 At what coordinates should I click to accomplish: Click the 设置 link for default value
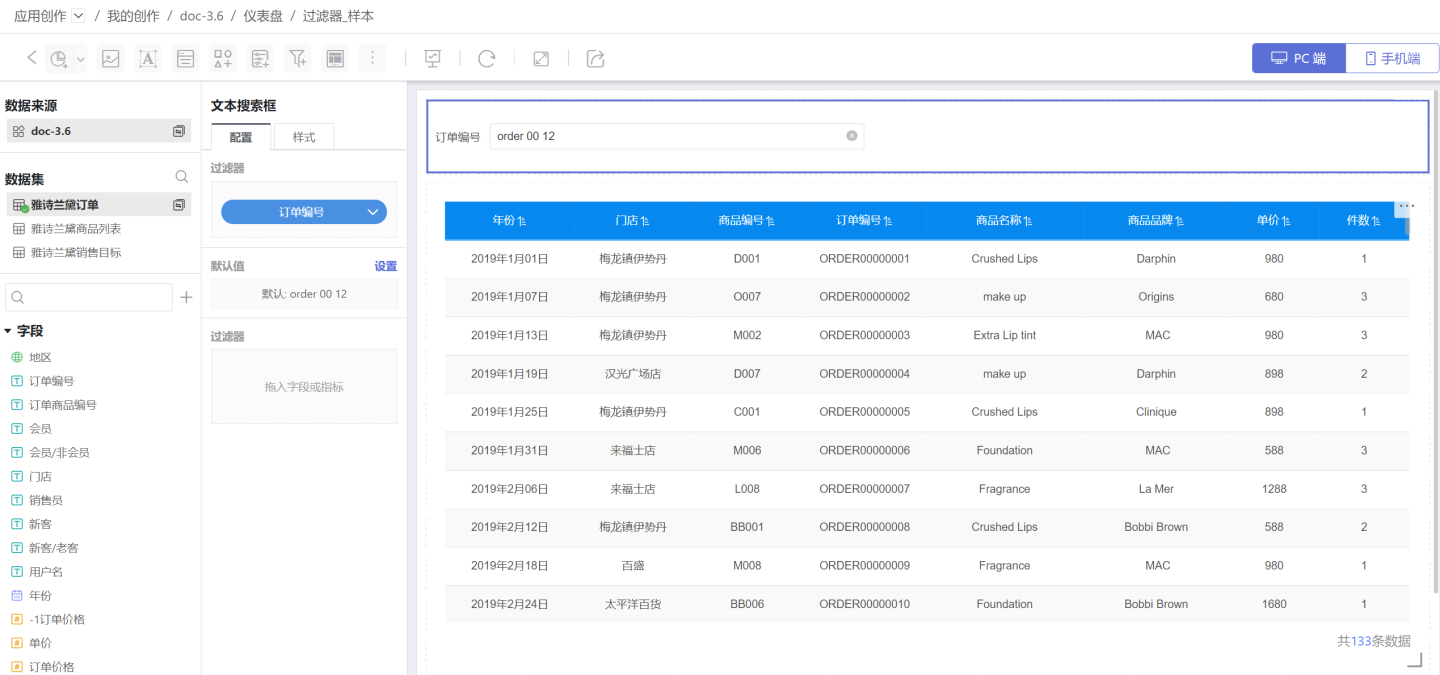(x=385, y=266)
